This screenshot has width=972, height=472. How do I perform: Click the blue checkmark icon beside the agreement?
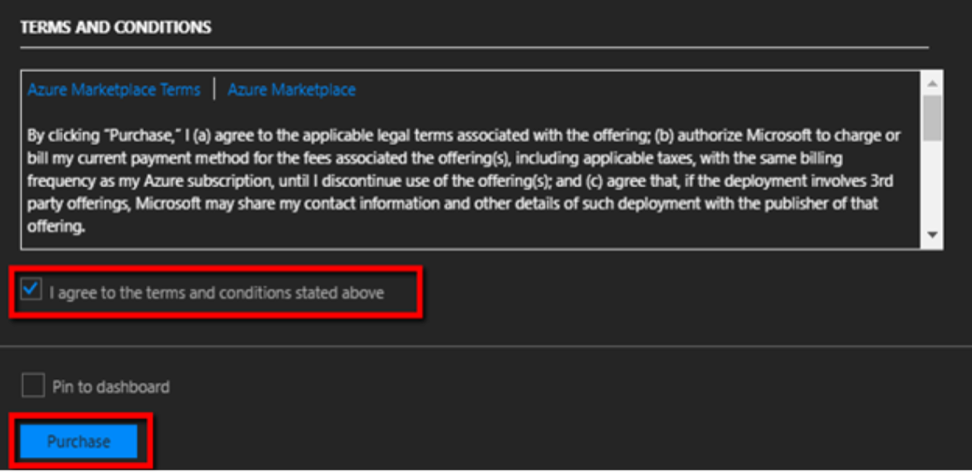[32, 292]
